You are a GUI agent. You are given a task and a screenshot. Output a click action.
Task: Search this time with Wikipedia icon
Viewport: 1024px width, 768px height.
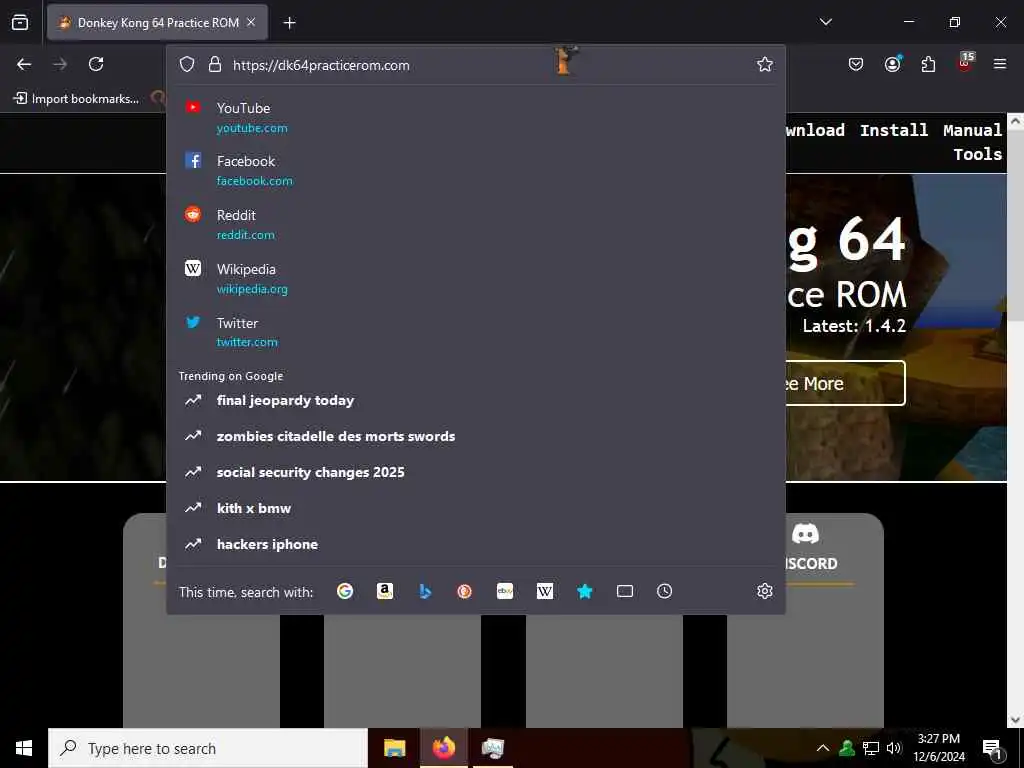click(x=545, y=591)
